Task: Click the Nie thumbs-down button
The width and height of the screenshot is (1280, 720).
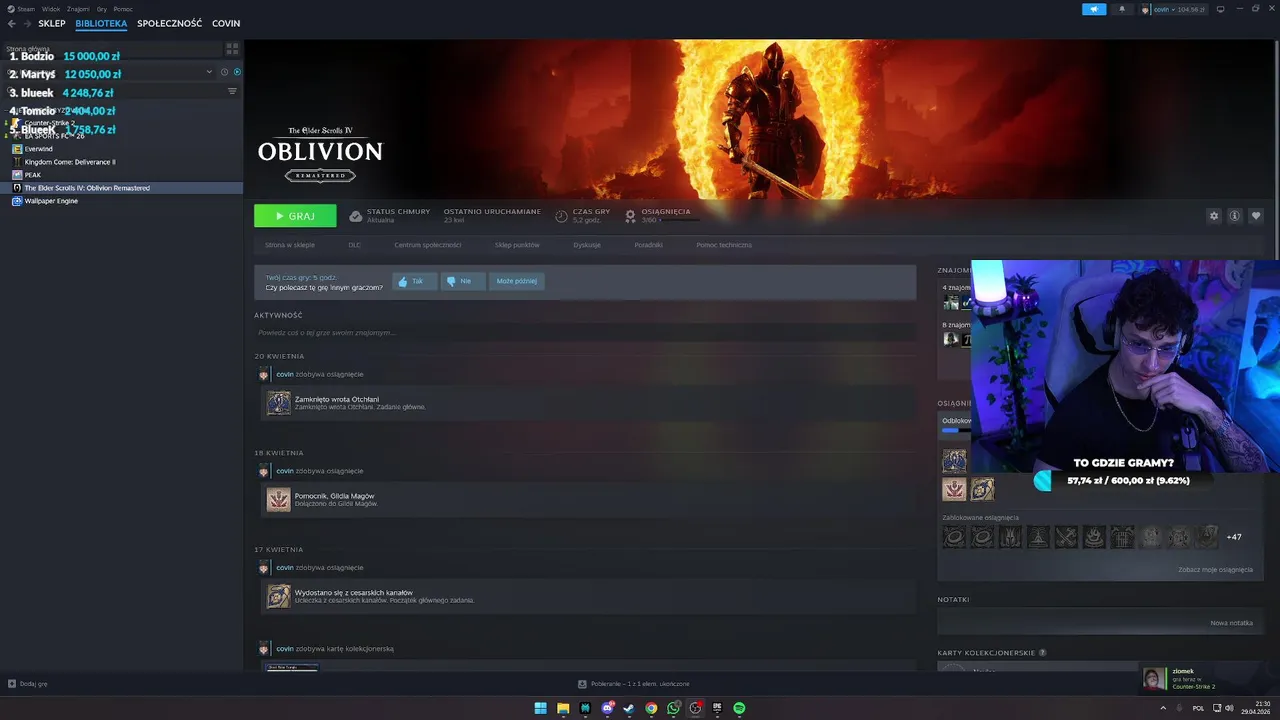Action: tap(462, 282)
